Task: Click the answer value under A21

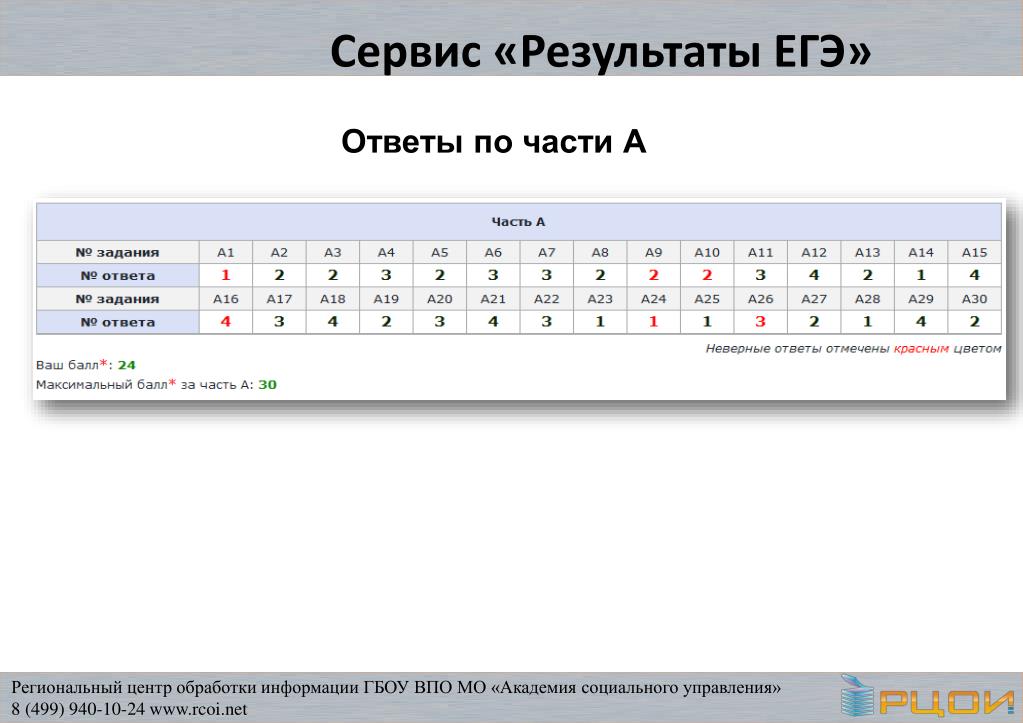Action: [493, 322]
